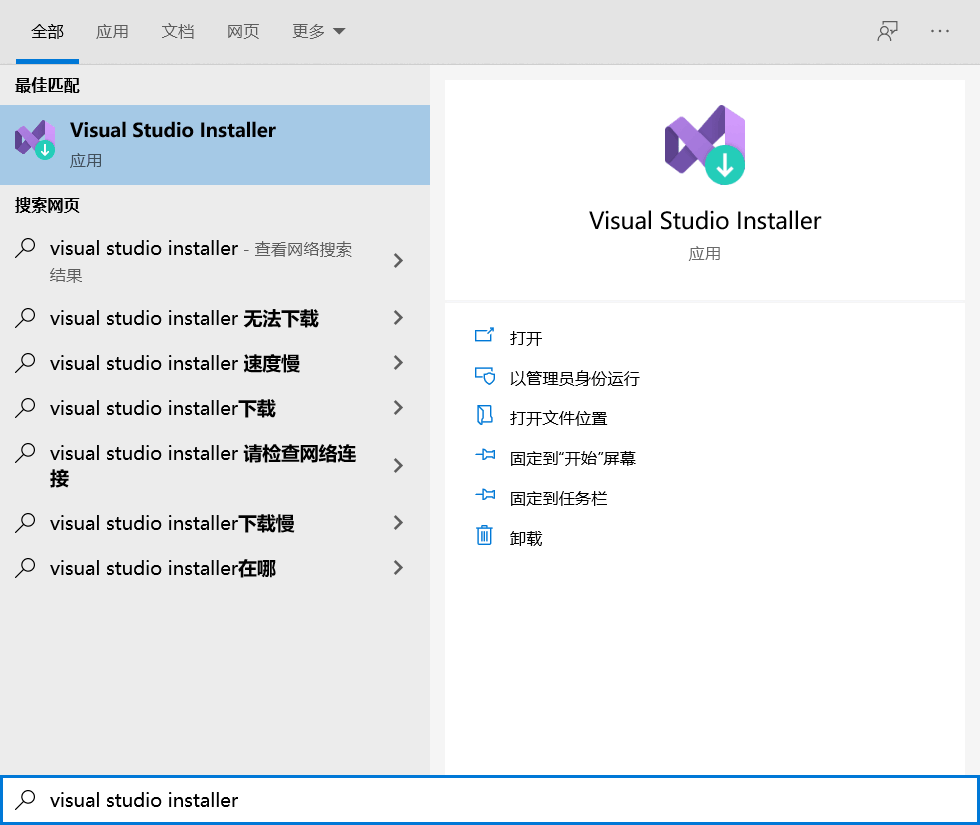The height and width of the screenshot is (825, 980).
Task: Click search icon beside 查看网络搜索结果
Action: pos(25,248)
